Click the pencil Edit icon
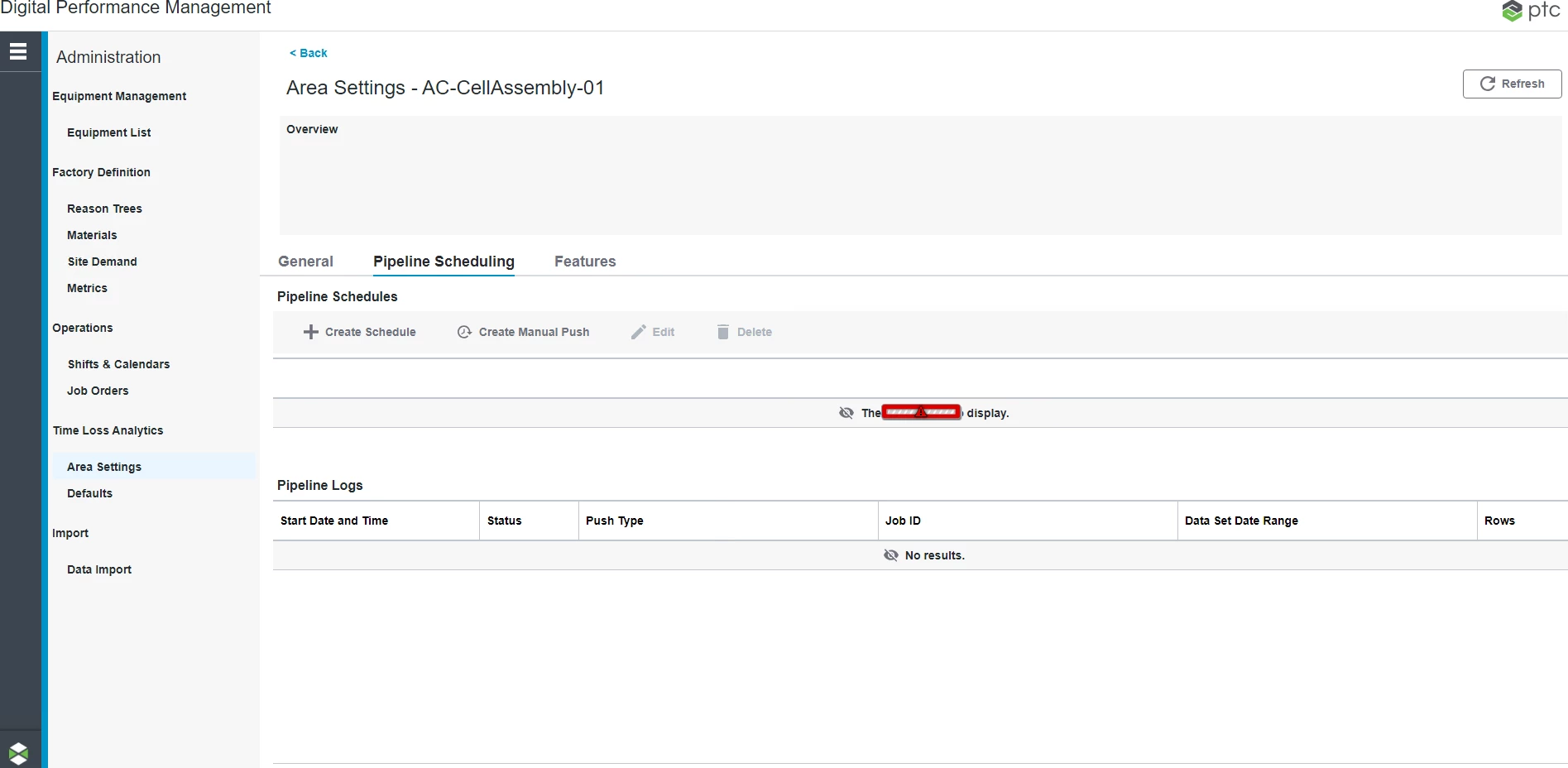The height and width of the screenshot is (768, 1568). [x=638, y=332]
